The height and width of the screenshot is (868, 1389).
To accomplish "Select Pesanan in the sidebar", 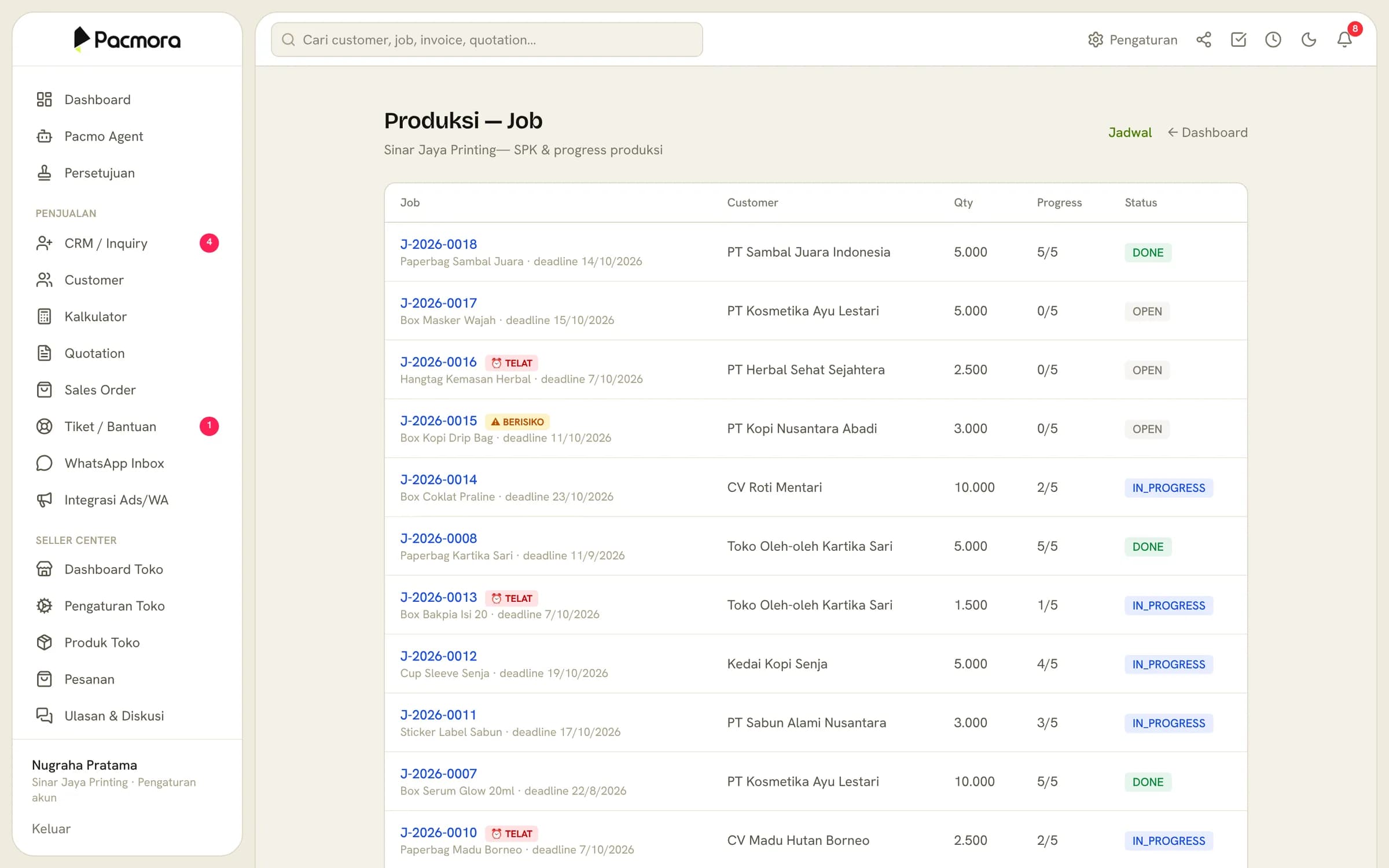I will pos(127,679).
